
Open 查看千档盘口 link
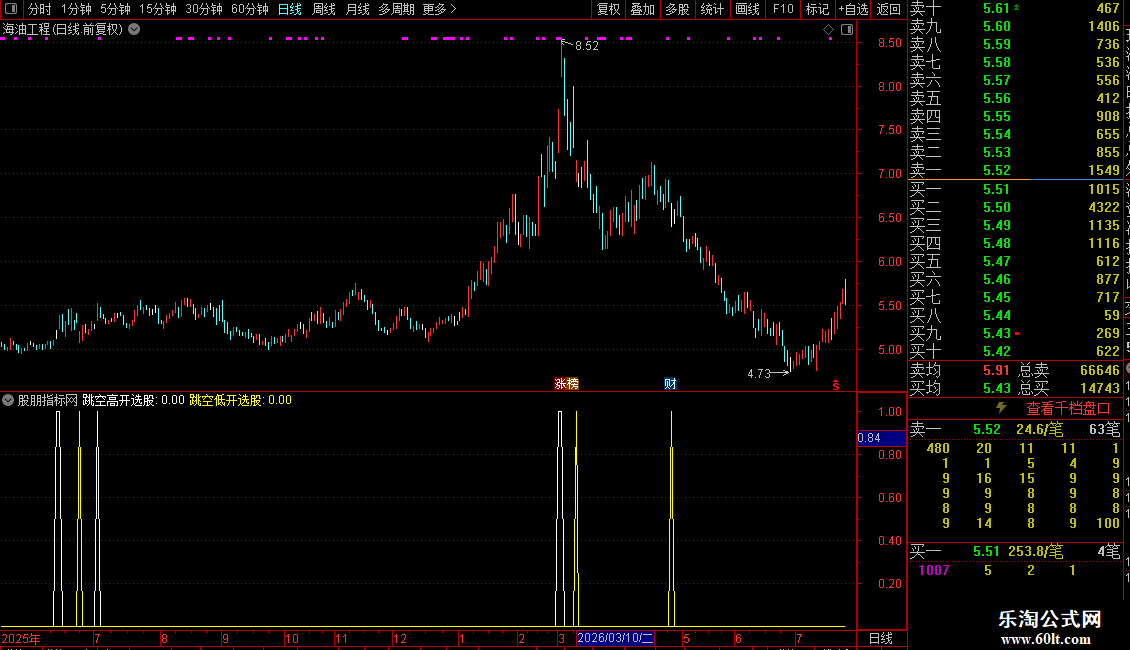(x=1068, y=409)
